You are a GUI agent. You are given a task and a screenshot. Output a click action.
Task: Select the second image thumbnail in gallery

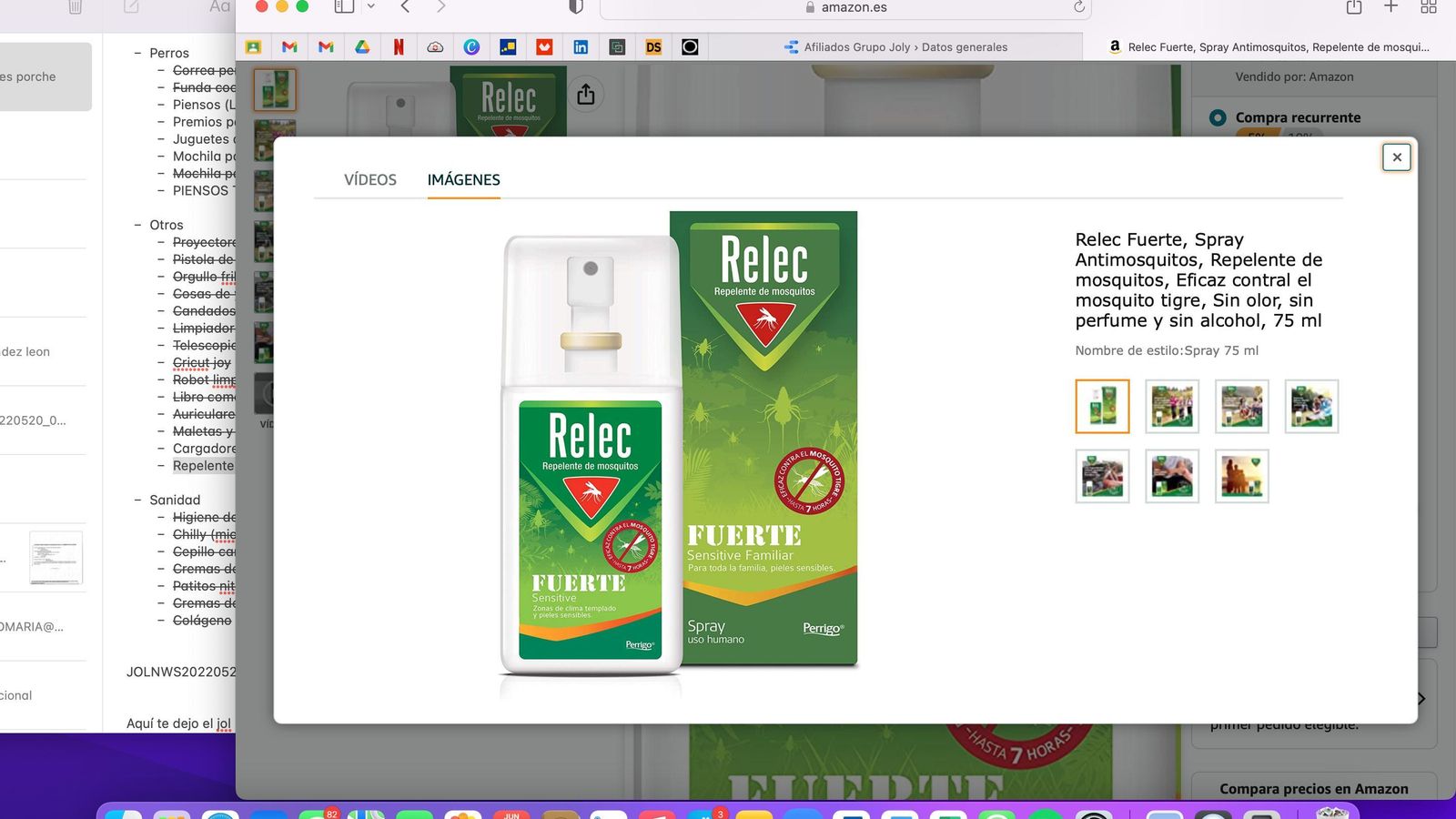click(x=1172, y=406)
